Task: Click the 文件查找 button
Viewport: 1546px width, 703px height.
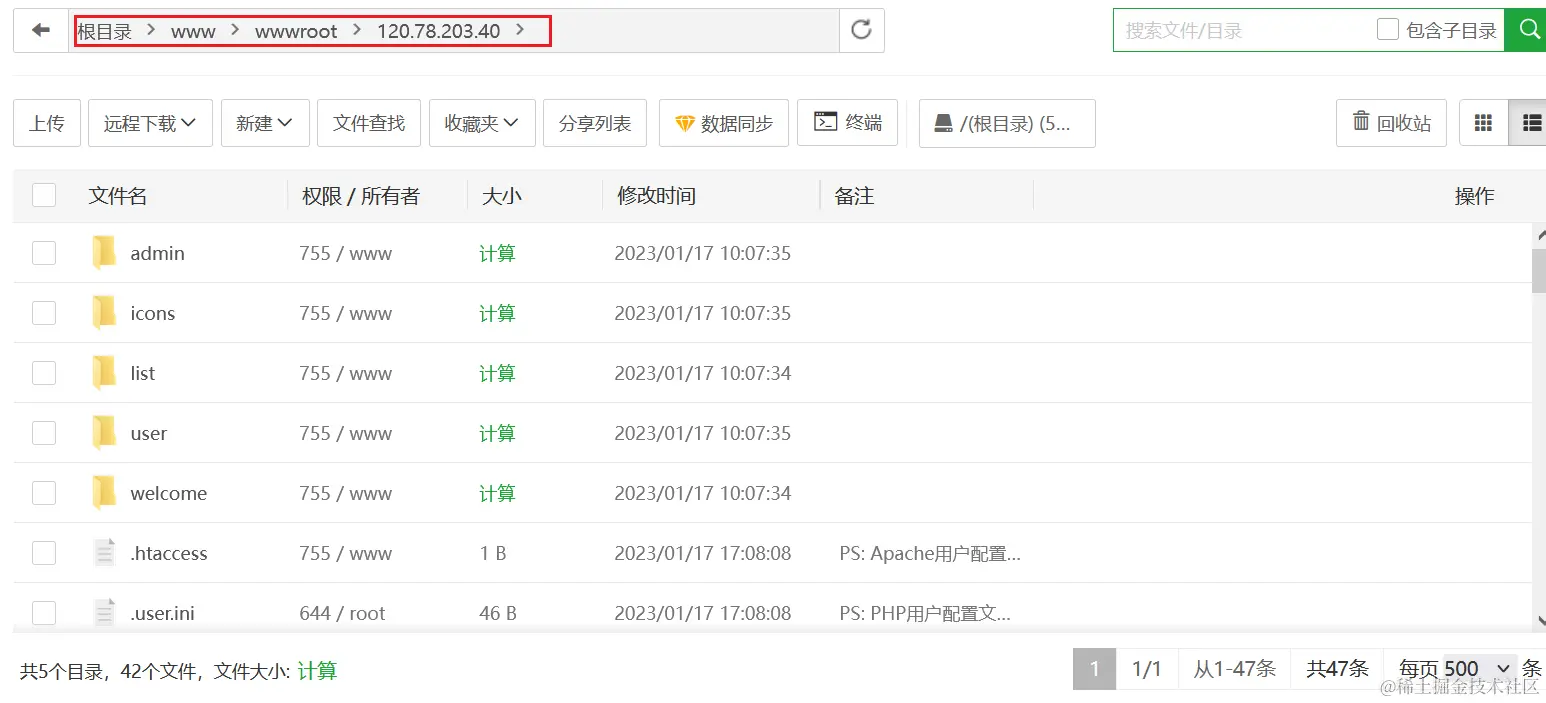Action: point(369,123)
